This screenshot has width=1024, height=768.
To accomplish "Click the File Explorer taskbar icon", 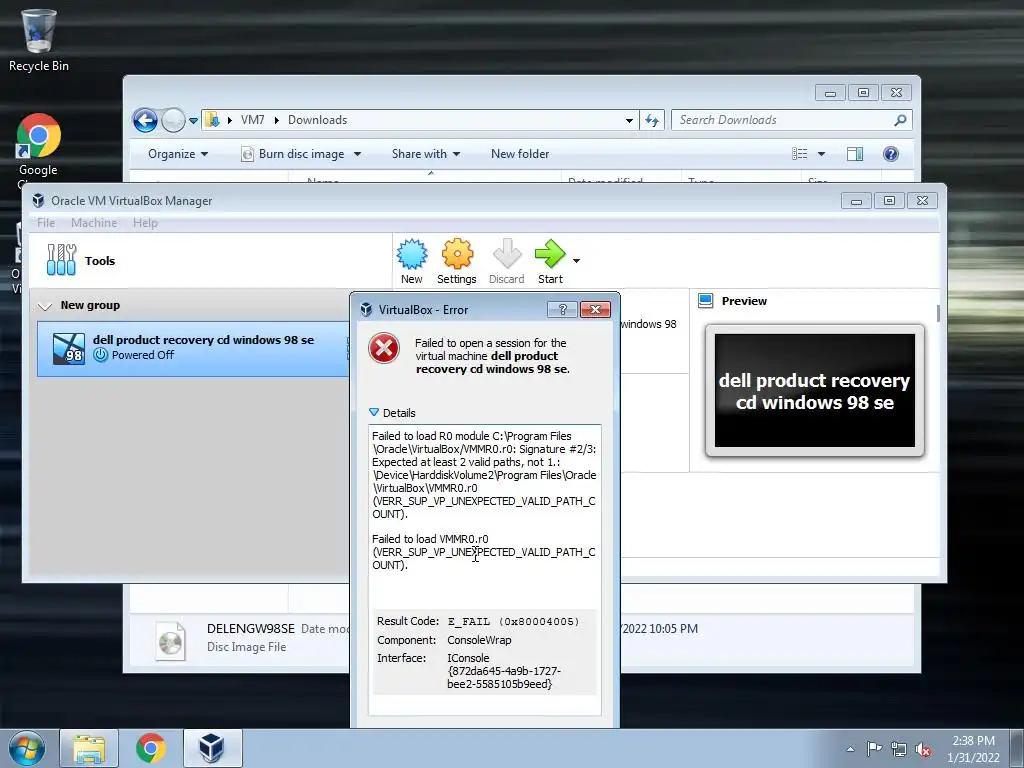I will (x=89, y=748).
